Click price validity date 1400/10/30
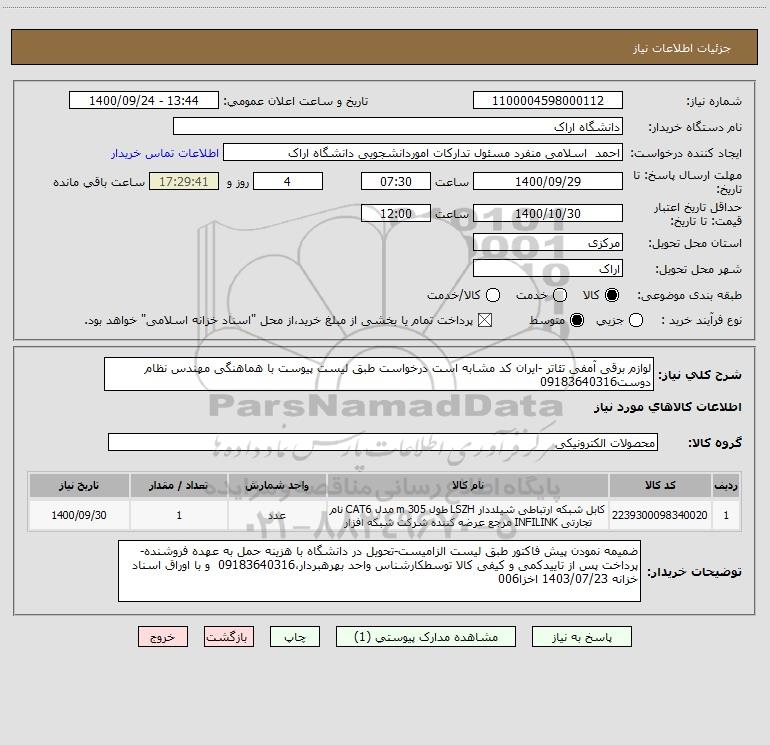 click(x=548, y=213)
